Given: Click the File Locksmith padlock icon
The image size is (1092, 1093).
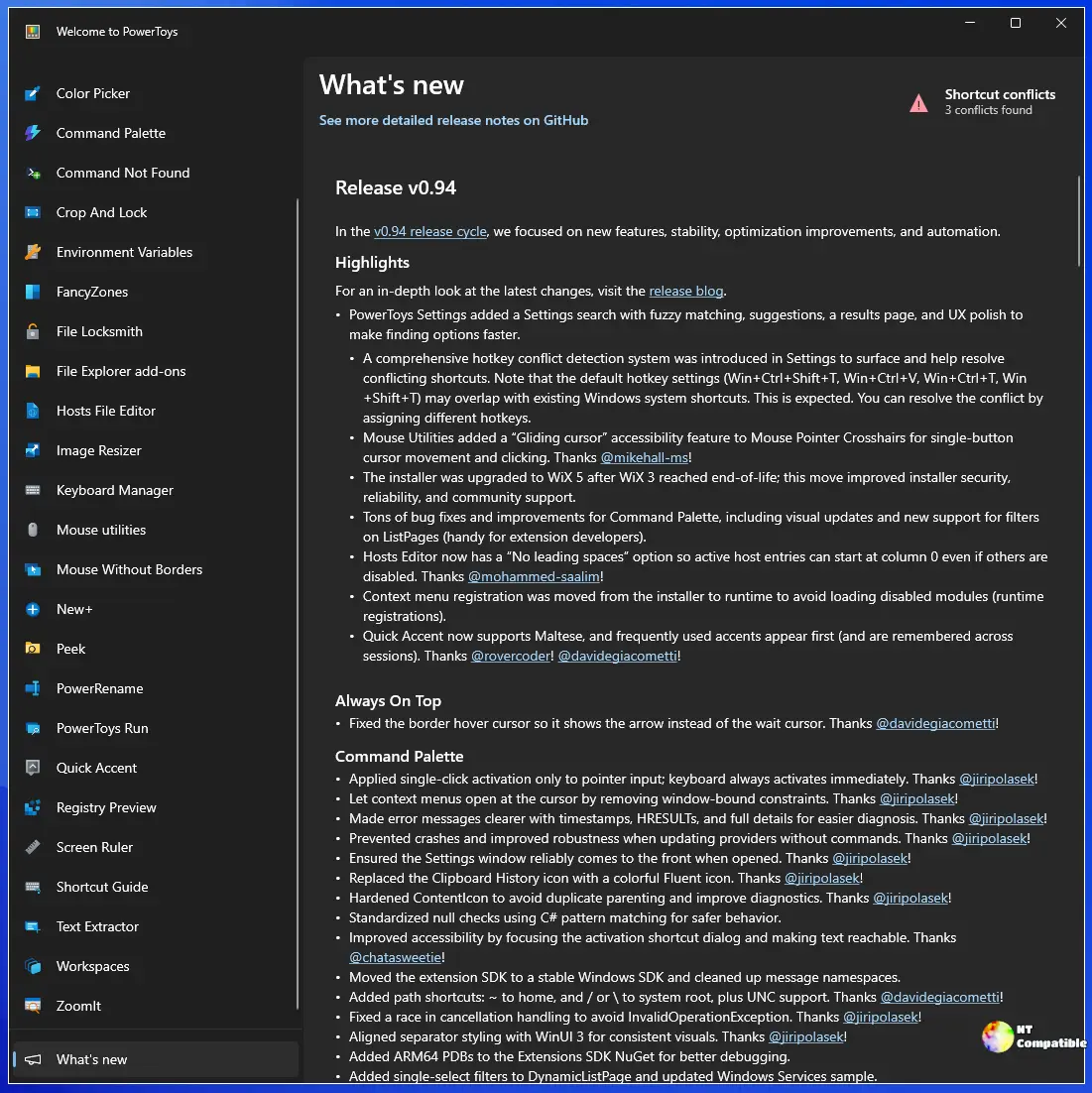Looking at the screenshot, I should 33,331.
